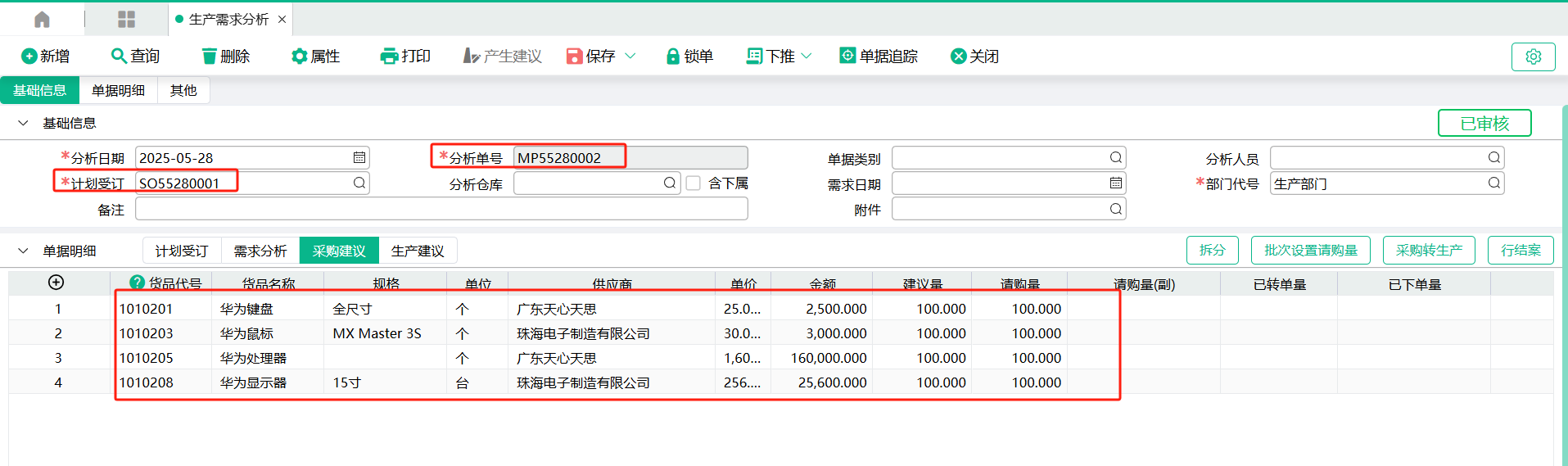Open 附件 lookup icon
The width and height of the screenshot is (1568, 466).
pyautogui.click(x=1115, y=209)
